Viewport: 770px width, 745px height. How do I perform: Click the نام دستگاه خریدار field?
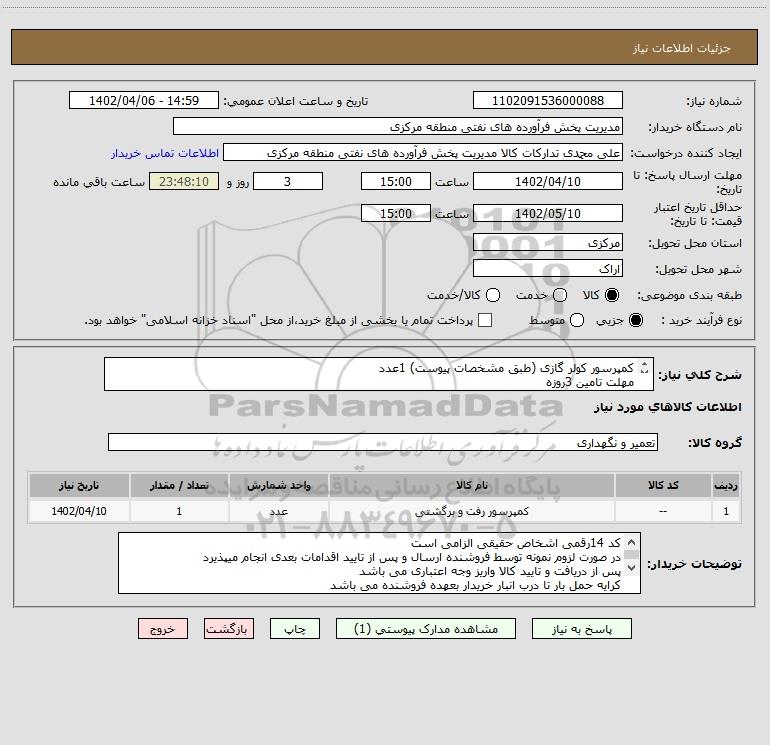[398, 126]
